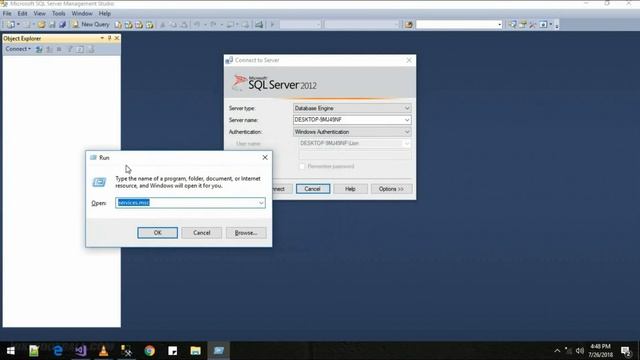640x360 pixels.
Task: Expand the Server type dropdown
Action: click(x=407, y=108)
